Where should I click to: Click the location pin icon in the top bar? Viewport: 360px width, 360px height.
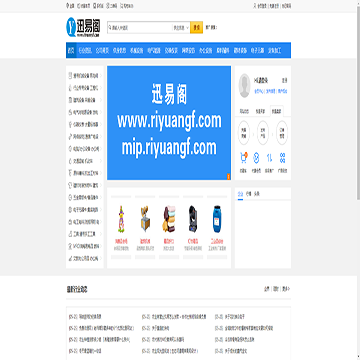pyautogui.click(x=68, y=6)
